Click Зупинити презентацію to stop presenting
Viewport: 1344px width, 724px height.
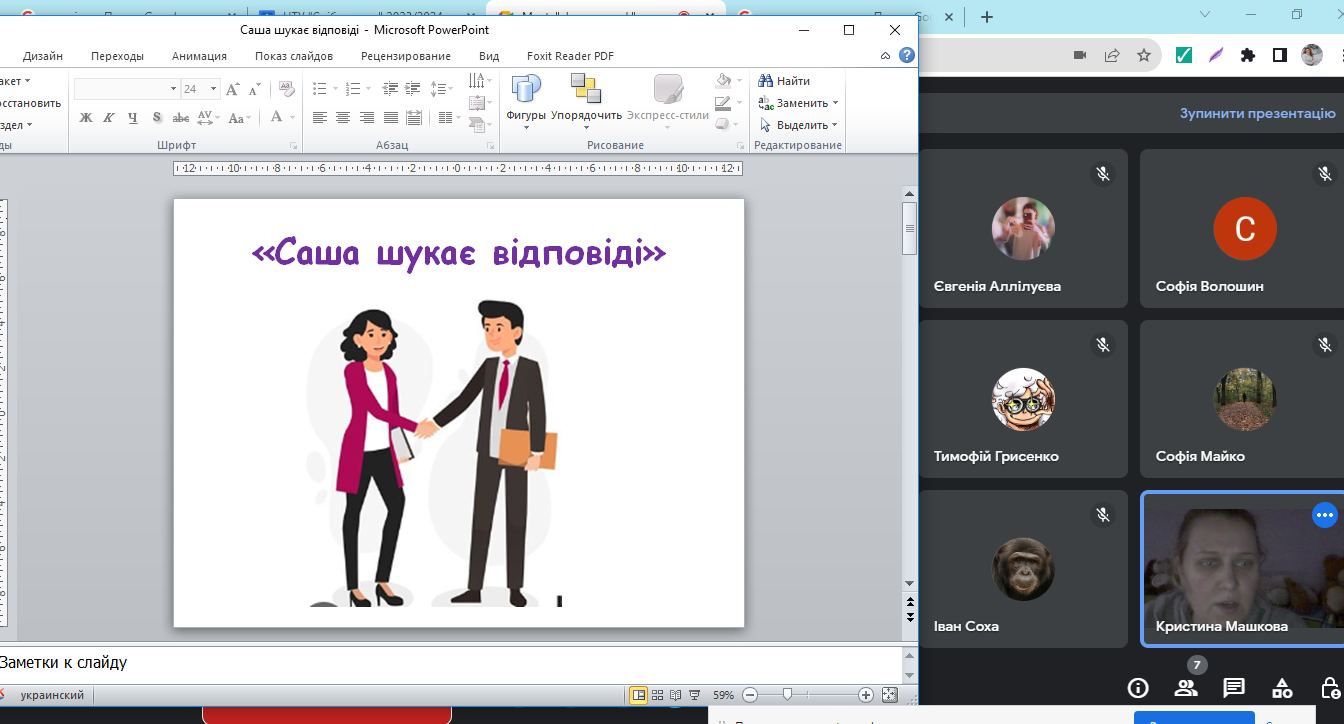pos(1257,113)
